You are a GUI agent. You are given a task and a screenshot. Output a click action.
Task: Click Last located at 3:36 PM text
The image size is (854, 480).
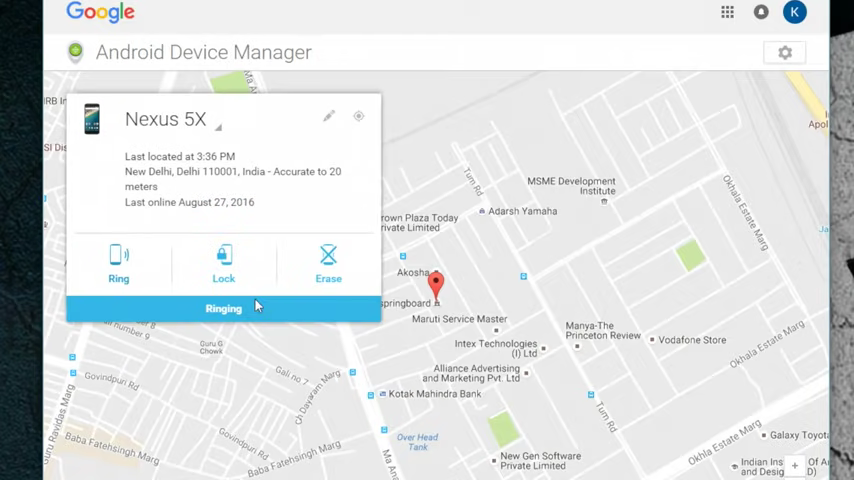[x=180, y=156]
